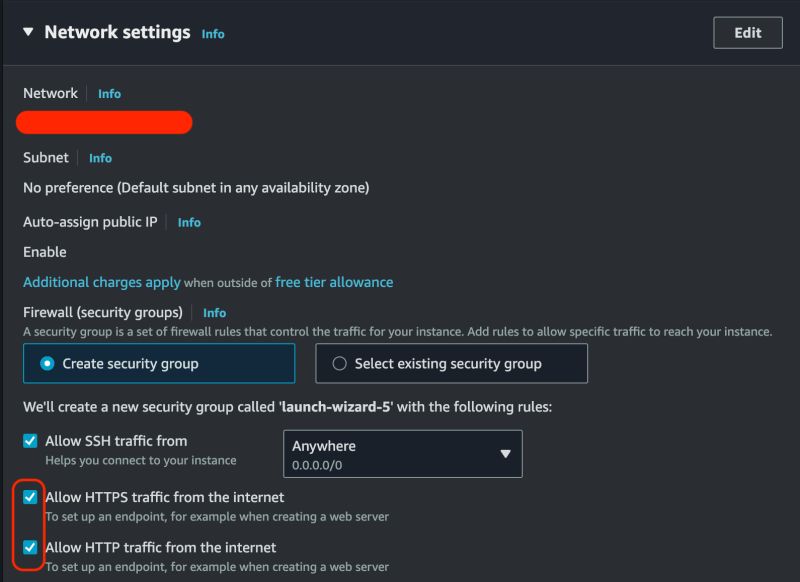
Task: Open Info link beside Subnet label
Action: tap(101, 158)
